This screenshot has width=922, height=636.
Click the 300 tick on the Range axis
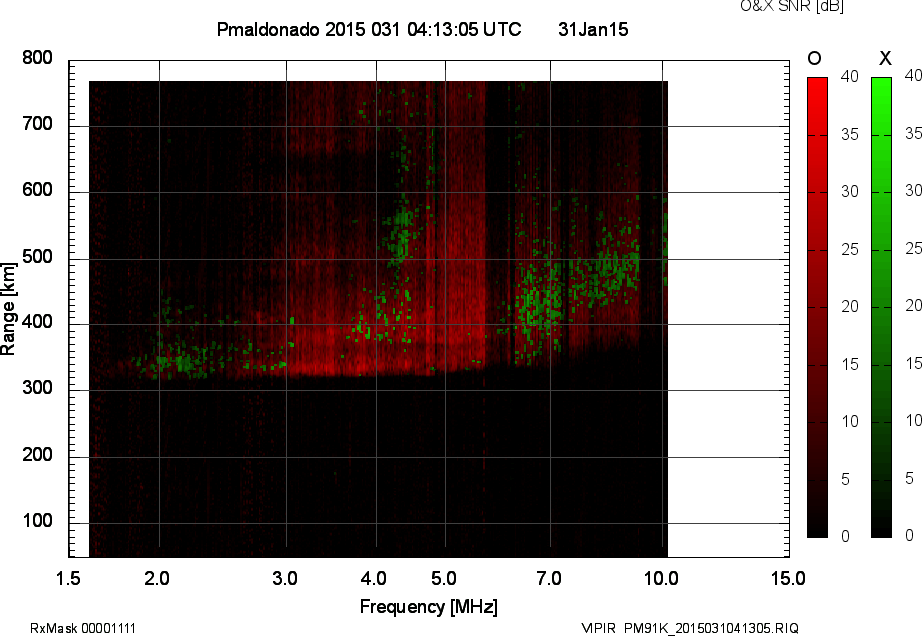(x=37, y=388)
